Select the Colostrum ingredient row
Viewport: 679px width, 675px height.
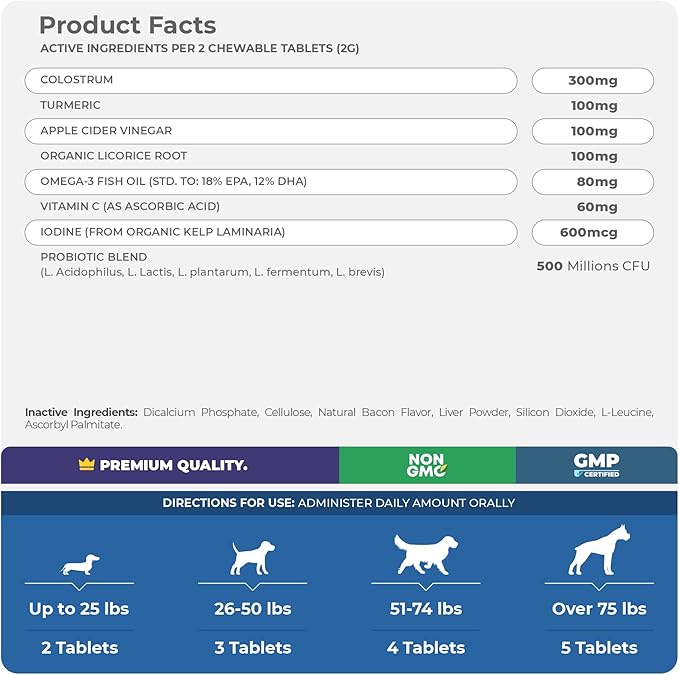[270, 80]
